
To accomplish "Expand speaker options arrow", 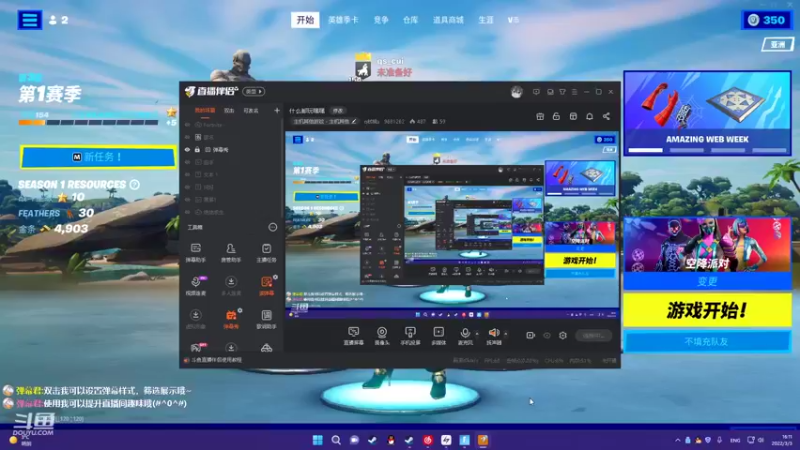I will point(506,334).
